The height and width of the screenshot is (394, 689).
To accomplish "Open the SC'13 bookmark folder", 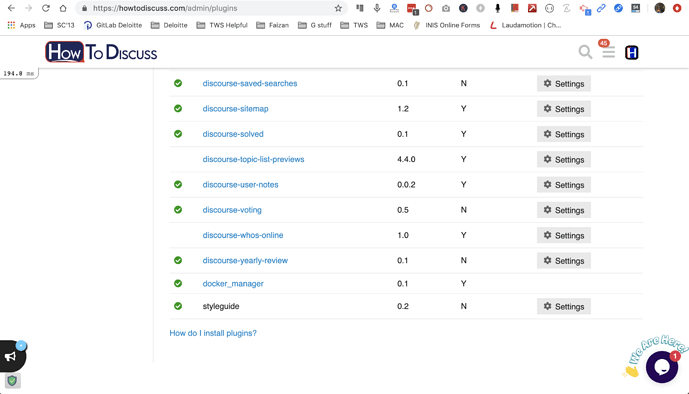I will [59, 25].
